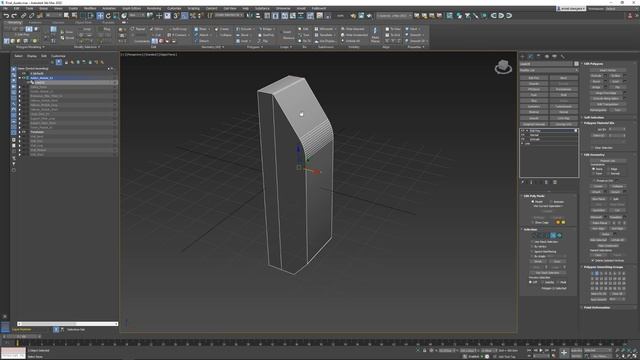The width and height of the screenshot is (640, 360).
Task: Switch to the Display command panel tab
Action: point(555,56)
